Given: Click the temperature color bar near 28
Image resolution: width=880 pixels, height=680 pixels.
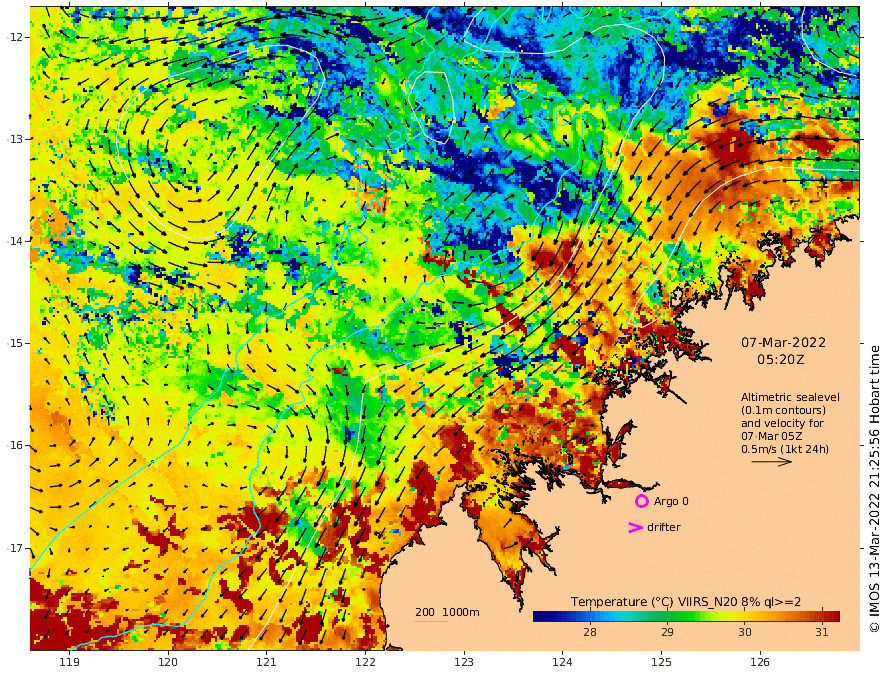Looking at the screenshot, I should pos(590,616).
